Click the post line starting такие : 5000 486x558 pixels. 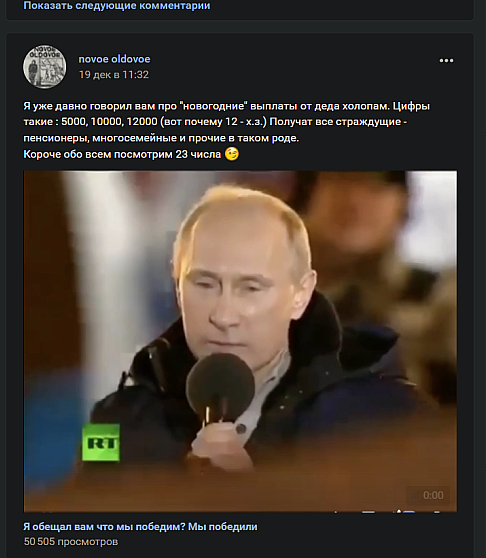click(215, 122)
